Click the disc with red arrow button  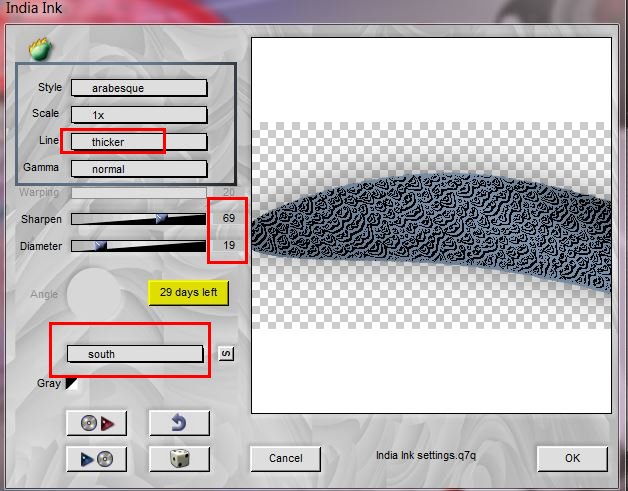97,423
